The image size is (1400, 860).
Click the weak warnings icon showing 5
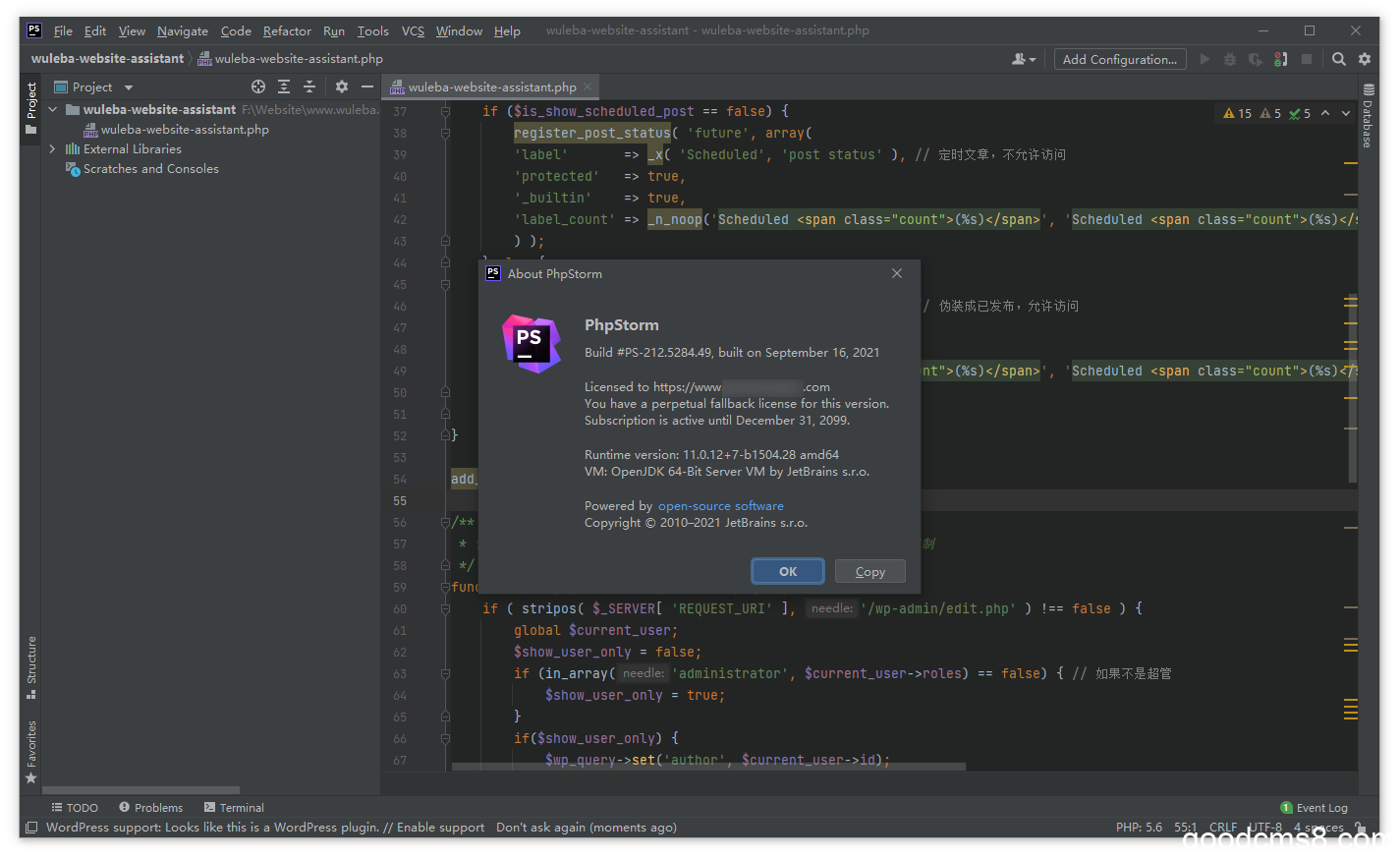click(1270, 113)
